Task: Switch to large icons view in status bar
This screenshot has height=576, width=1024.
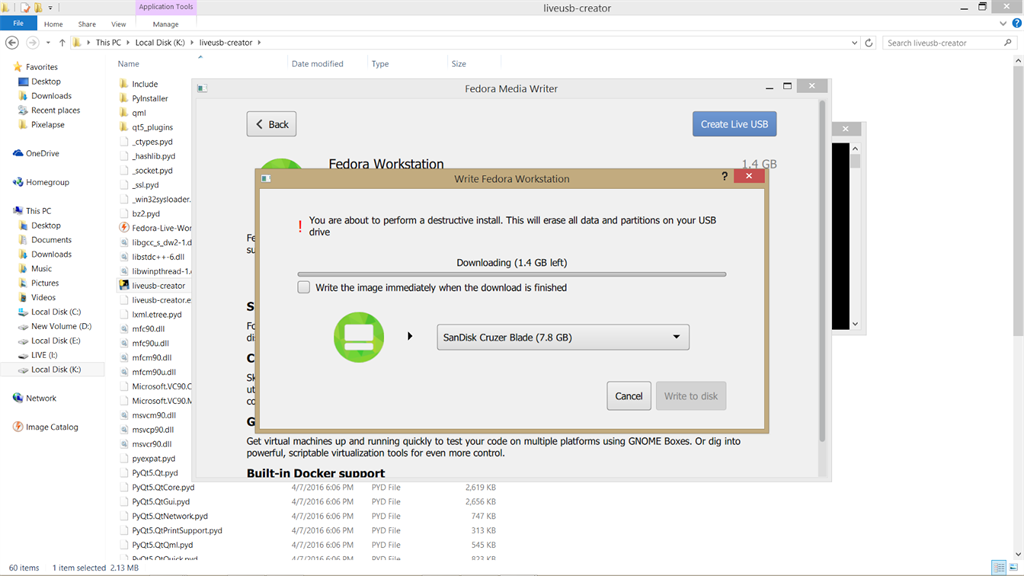Action: point(1014,568)
